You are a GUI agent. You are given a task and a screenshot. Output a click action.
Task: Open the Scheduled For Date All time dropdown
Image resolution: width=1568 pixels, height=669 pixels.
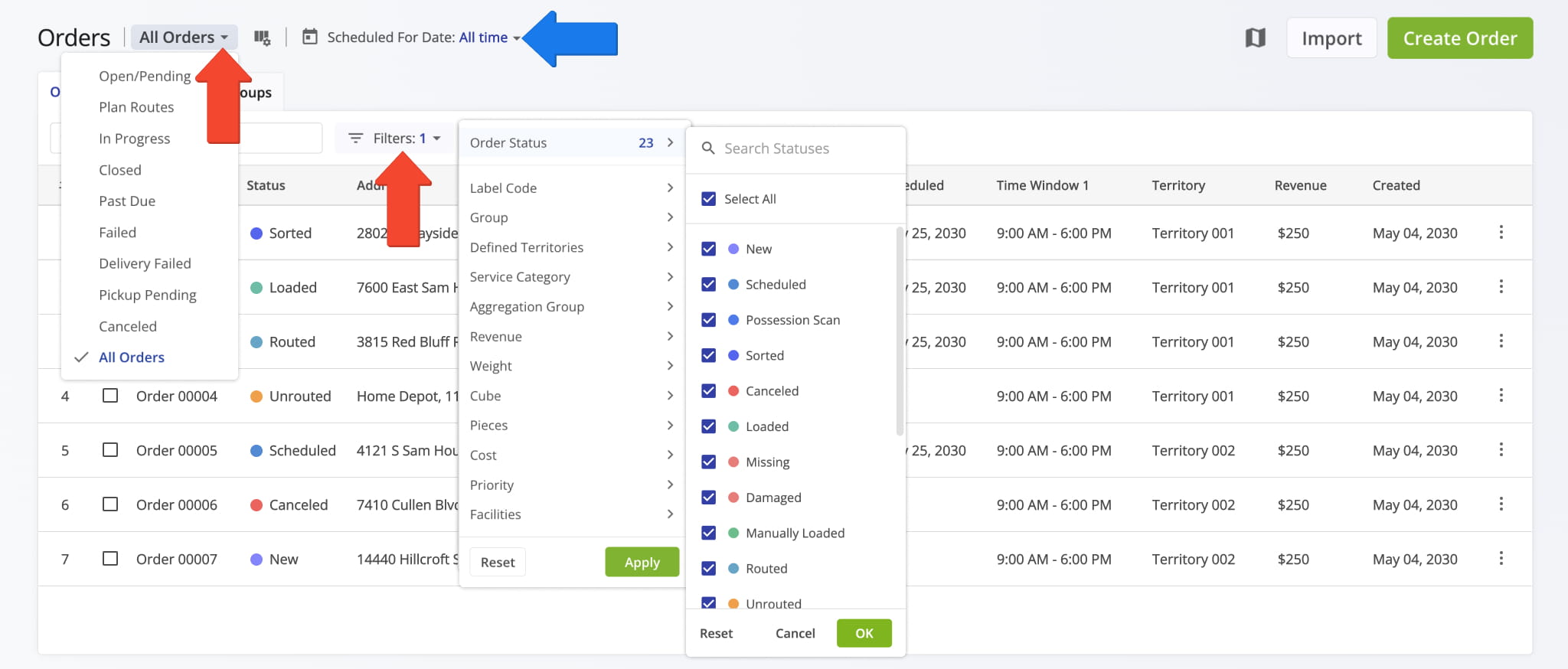pos(490,38)
